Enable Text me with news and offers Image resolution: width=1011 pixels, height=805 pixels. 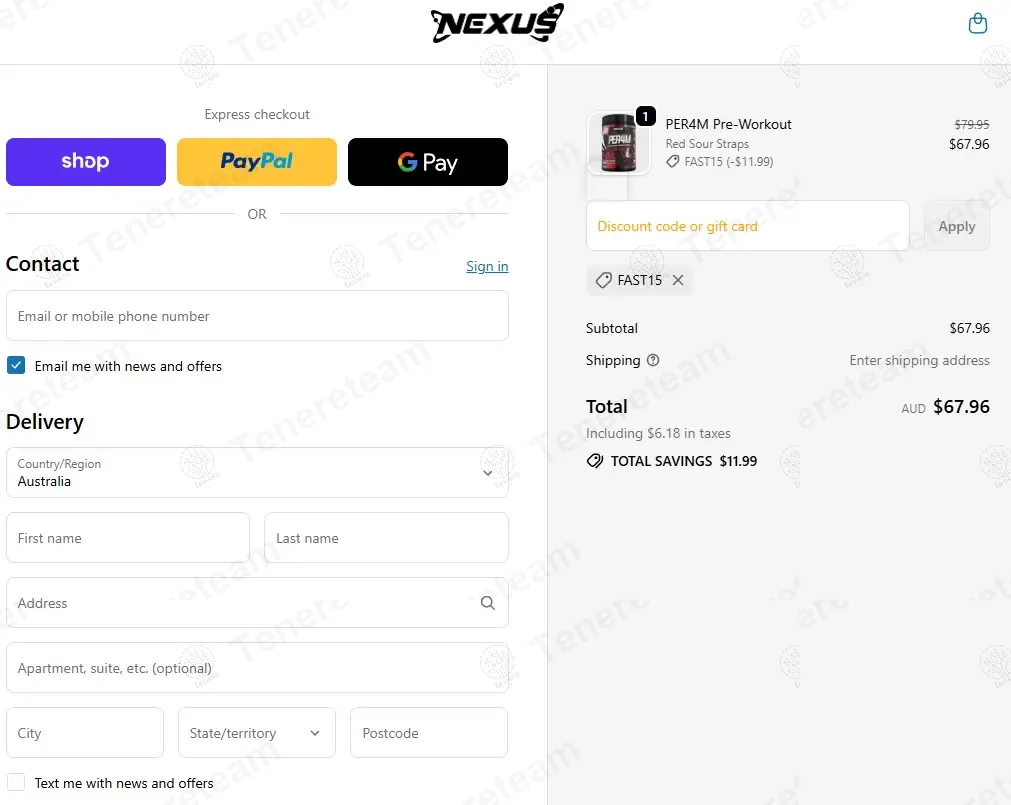[x=16, y=782]
